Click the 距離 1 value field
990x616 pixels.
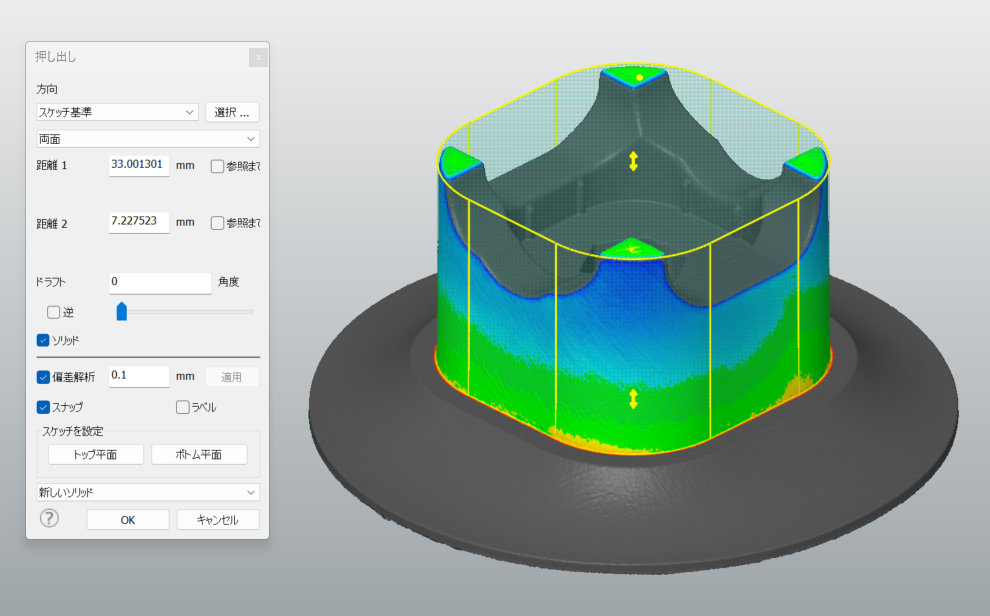(x=138, y=165)
